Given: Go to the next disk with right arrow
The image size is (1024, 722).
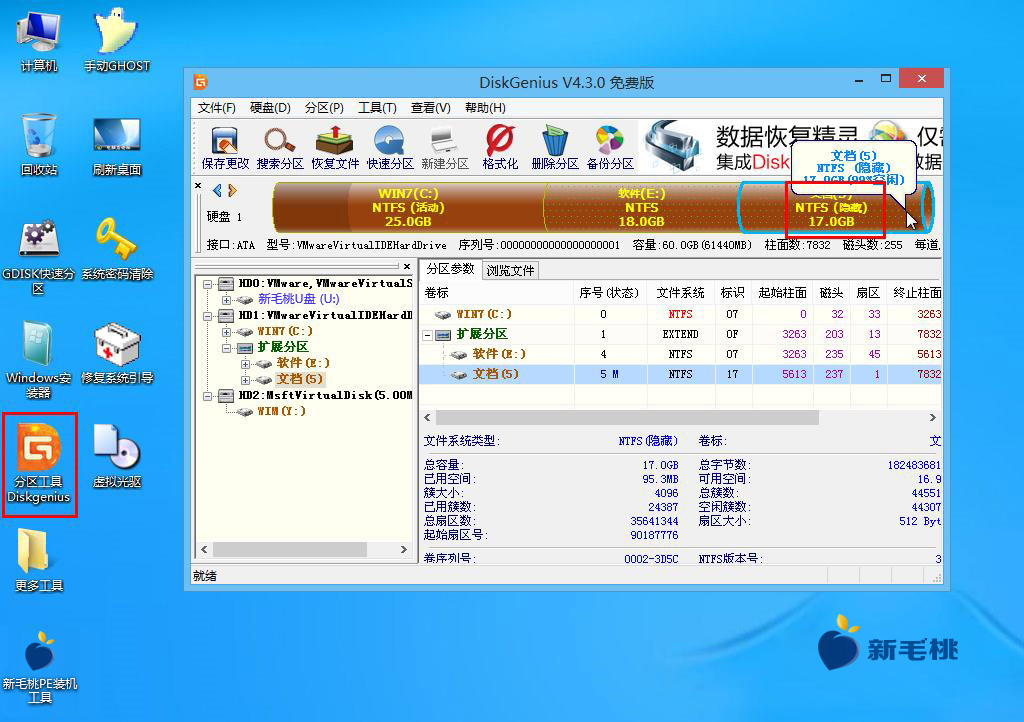Looking at the screenshot, I should (232, 191).
